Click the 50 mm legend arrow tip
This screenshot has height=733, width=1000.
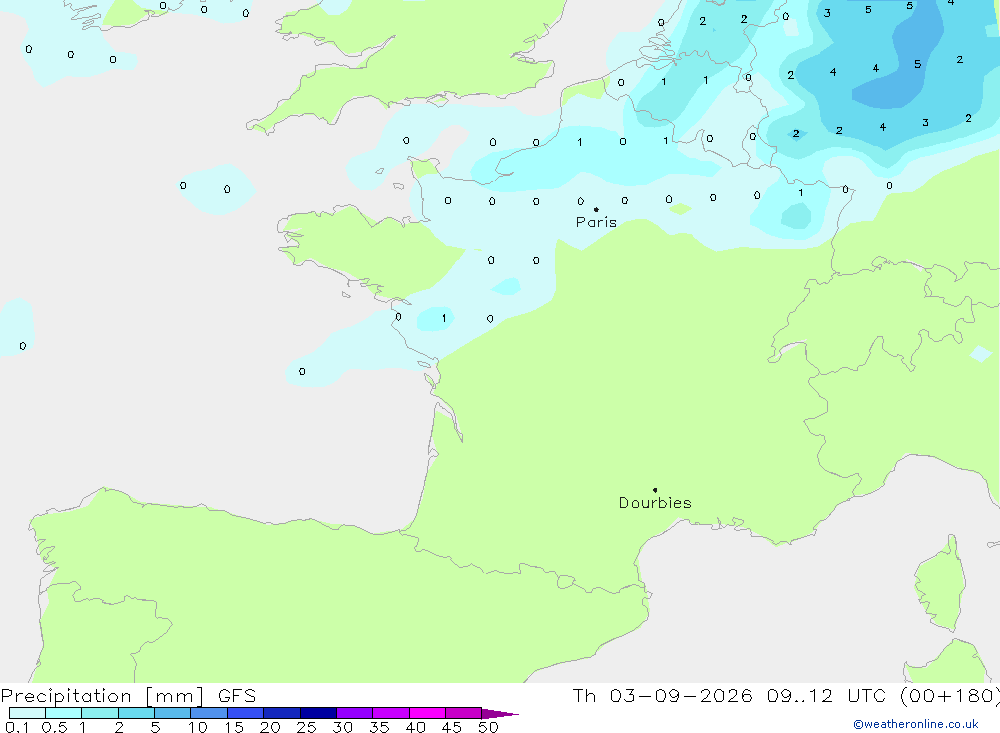coord(500,714)
